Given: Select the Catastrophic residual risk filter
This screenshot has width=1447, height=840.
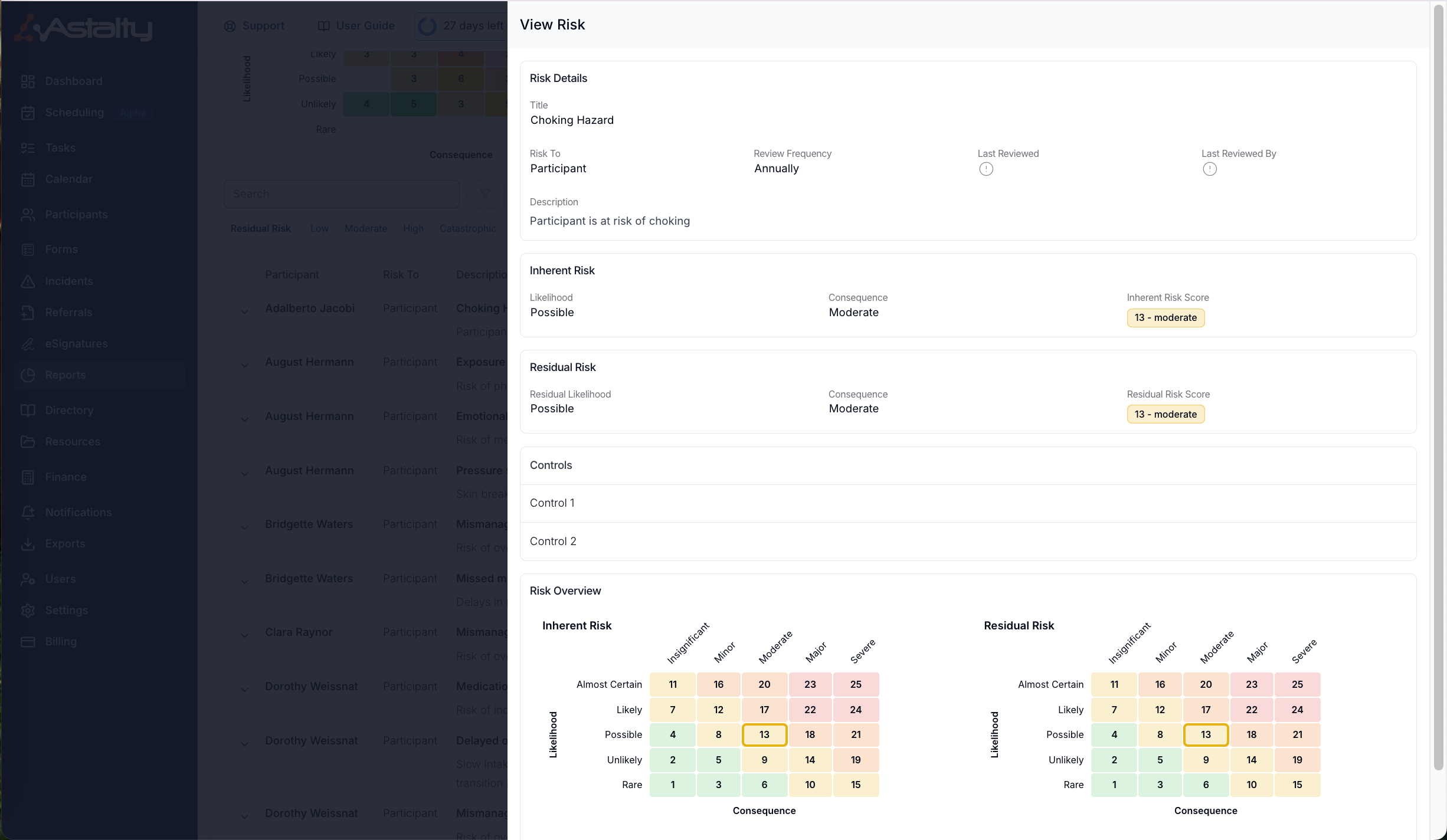Looking at the screenshot, I should 467,229.
